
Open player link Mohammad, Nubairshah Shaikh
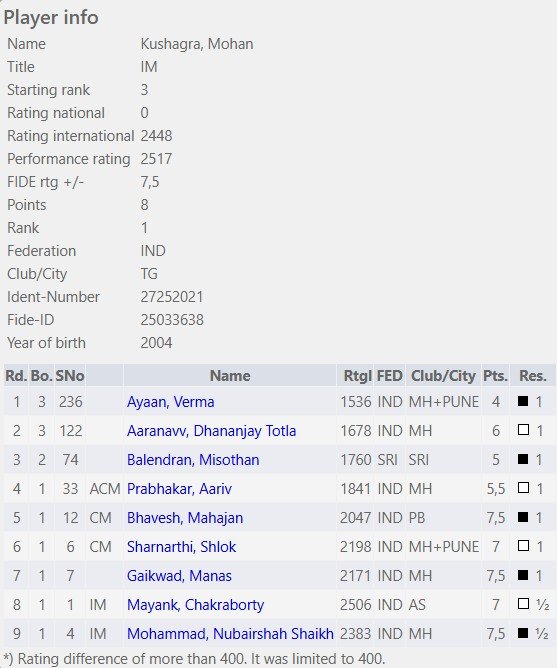tap(230, 633)
